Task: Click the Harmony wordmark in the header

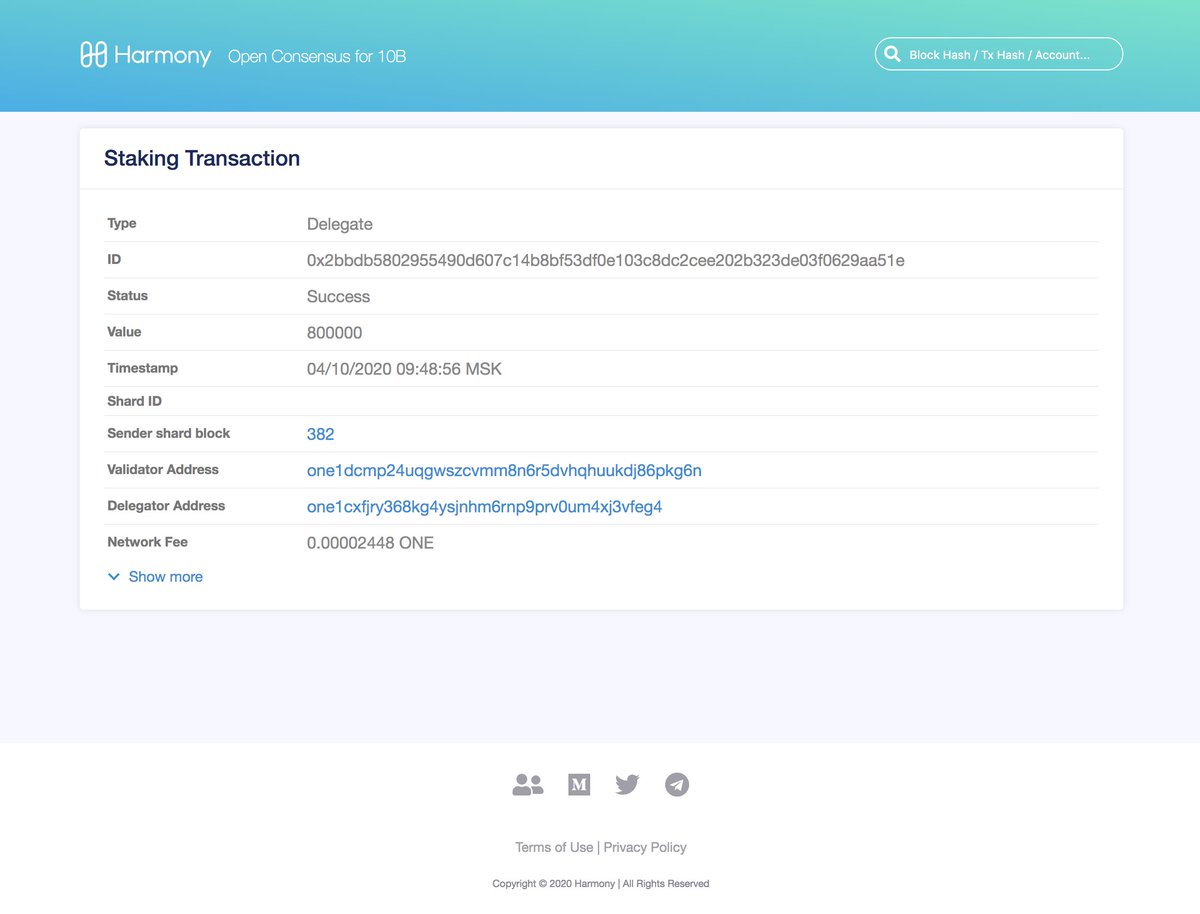Action: 162,56
